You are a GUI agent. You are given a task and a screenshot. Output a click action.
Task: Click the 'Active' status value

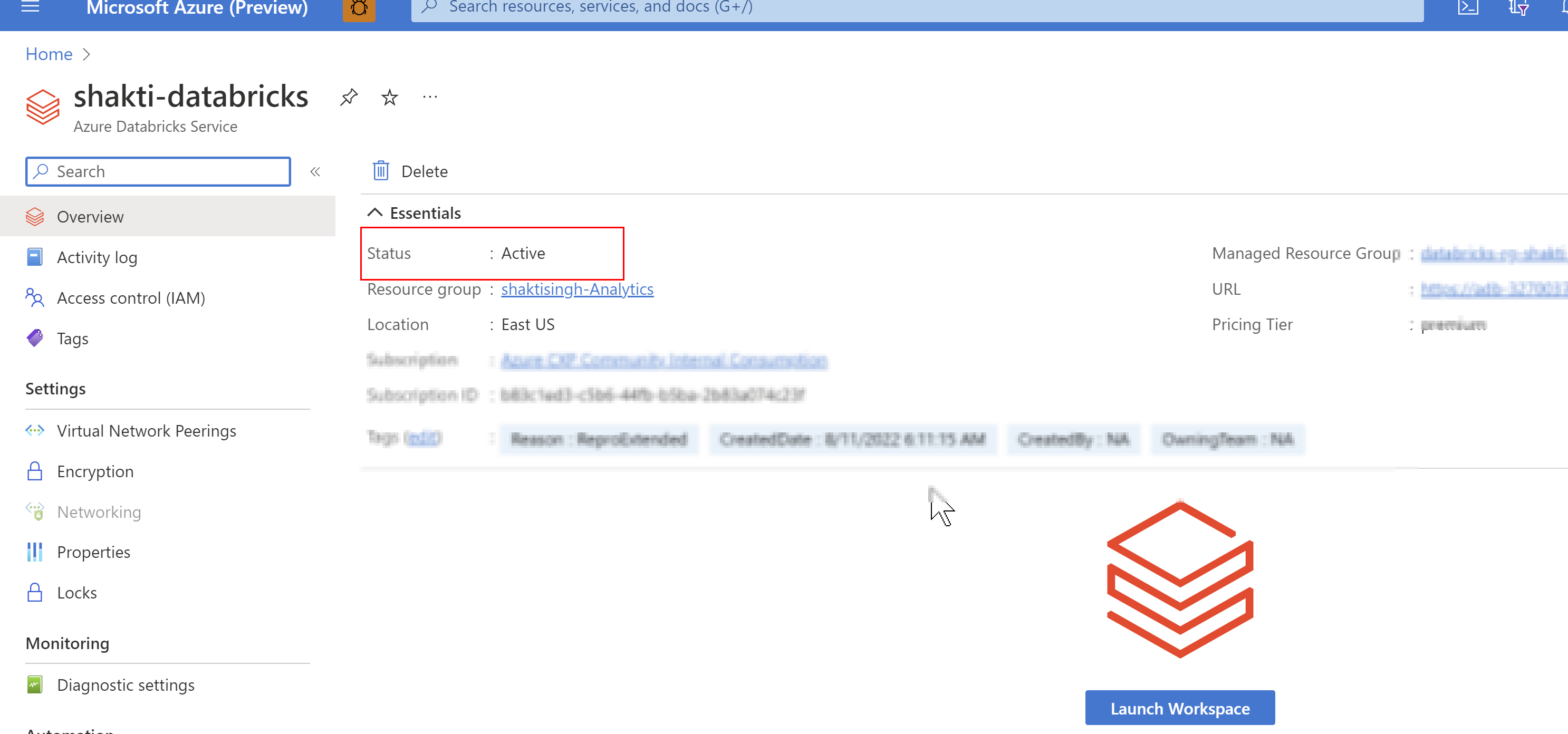pyautogui.click(x=523, y=253)
